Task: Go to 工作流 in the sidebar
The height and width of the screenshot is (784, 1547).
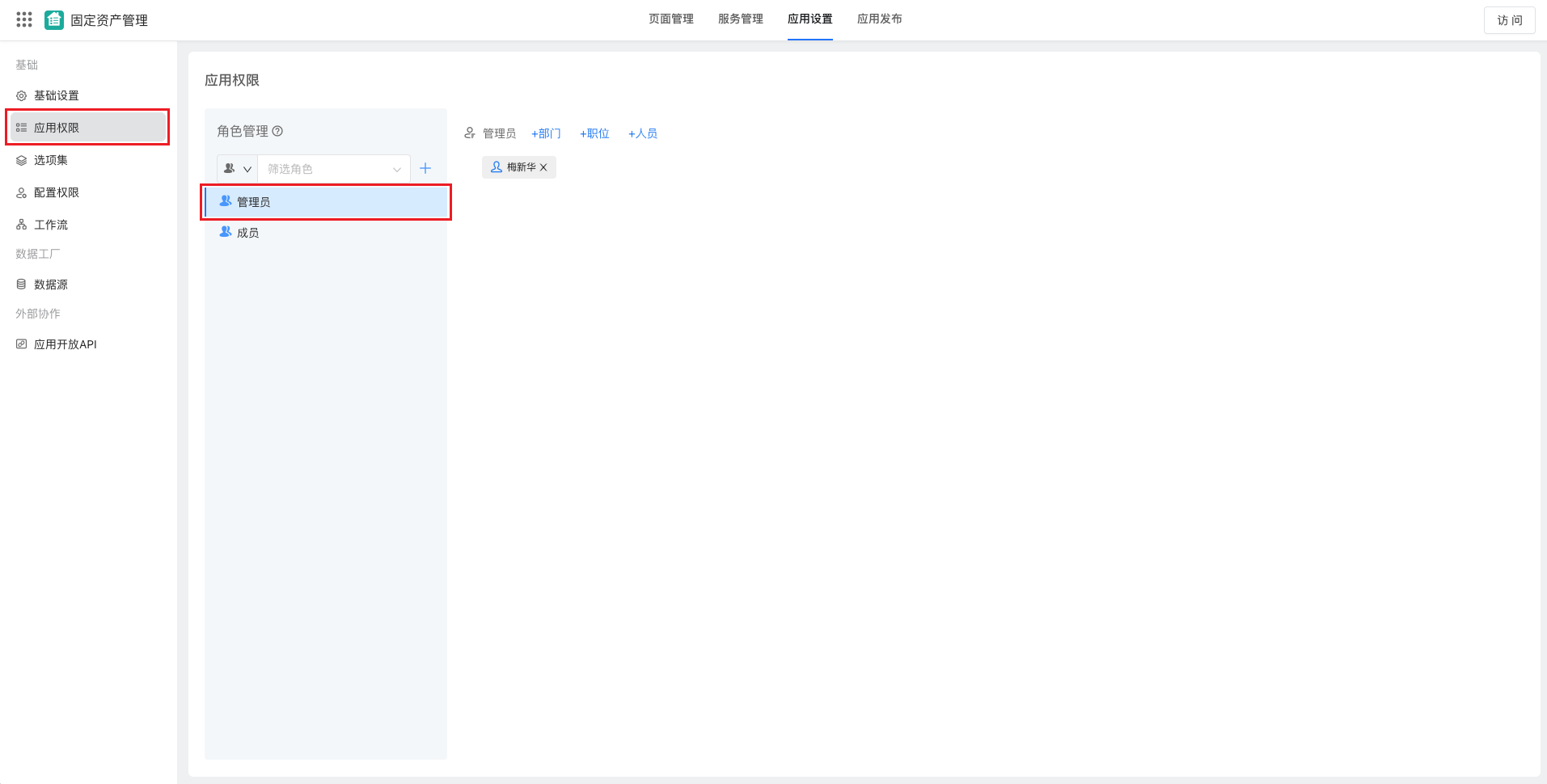Action: pos(50,225)
